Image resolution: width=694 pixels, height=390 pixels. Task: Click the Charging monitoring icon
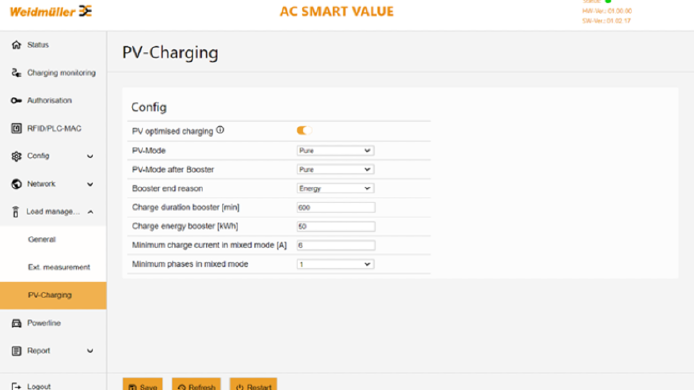tap(16, 73)
